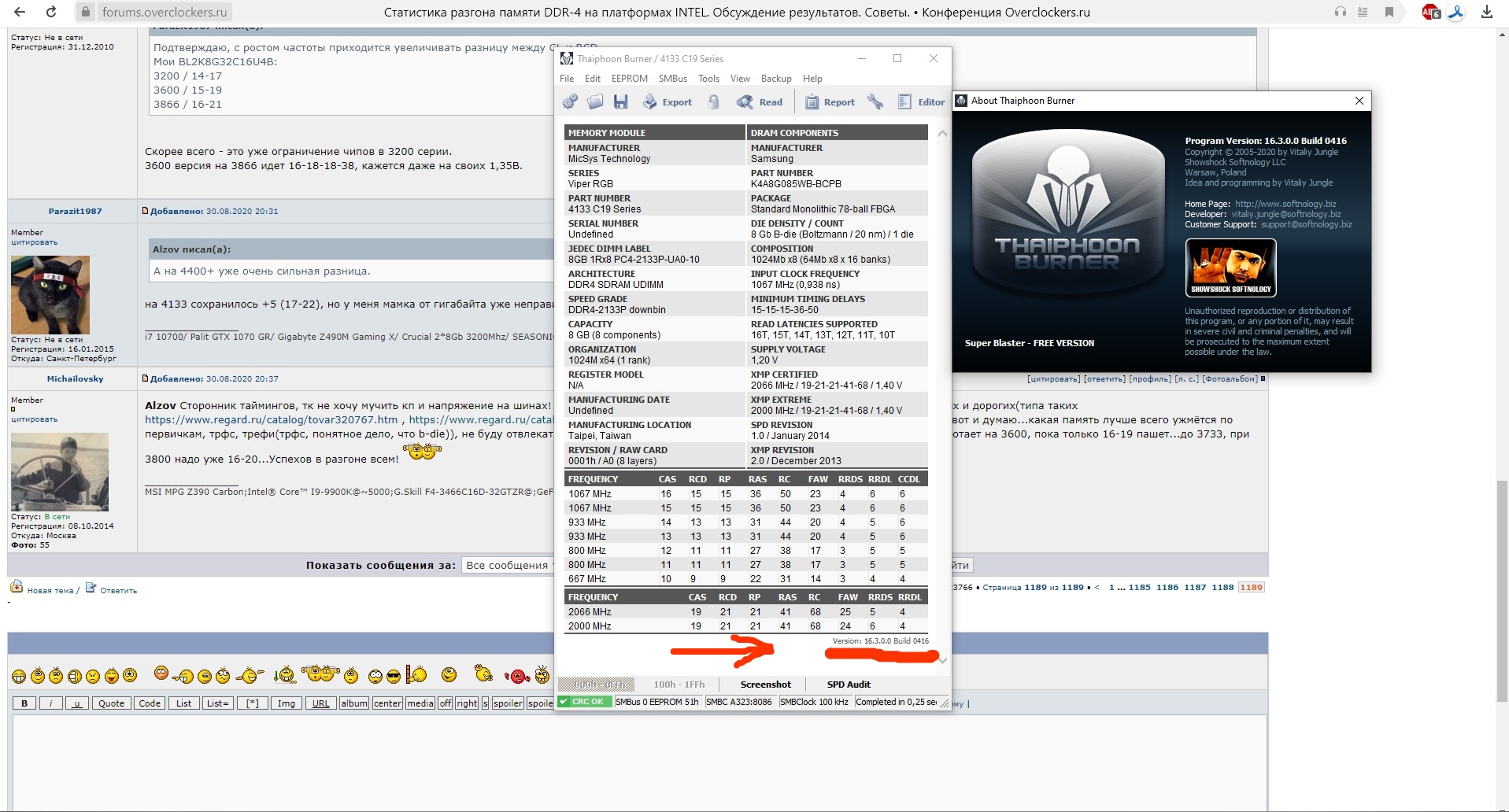Open the Parazit1987 user profile link
This screenshot has height=812, width=1509.
pyautogui.click(x=75, y=211)
